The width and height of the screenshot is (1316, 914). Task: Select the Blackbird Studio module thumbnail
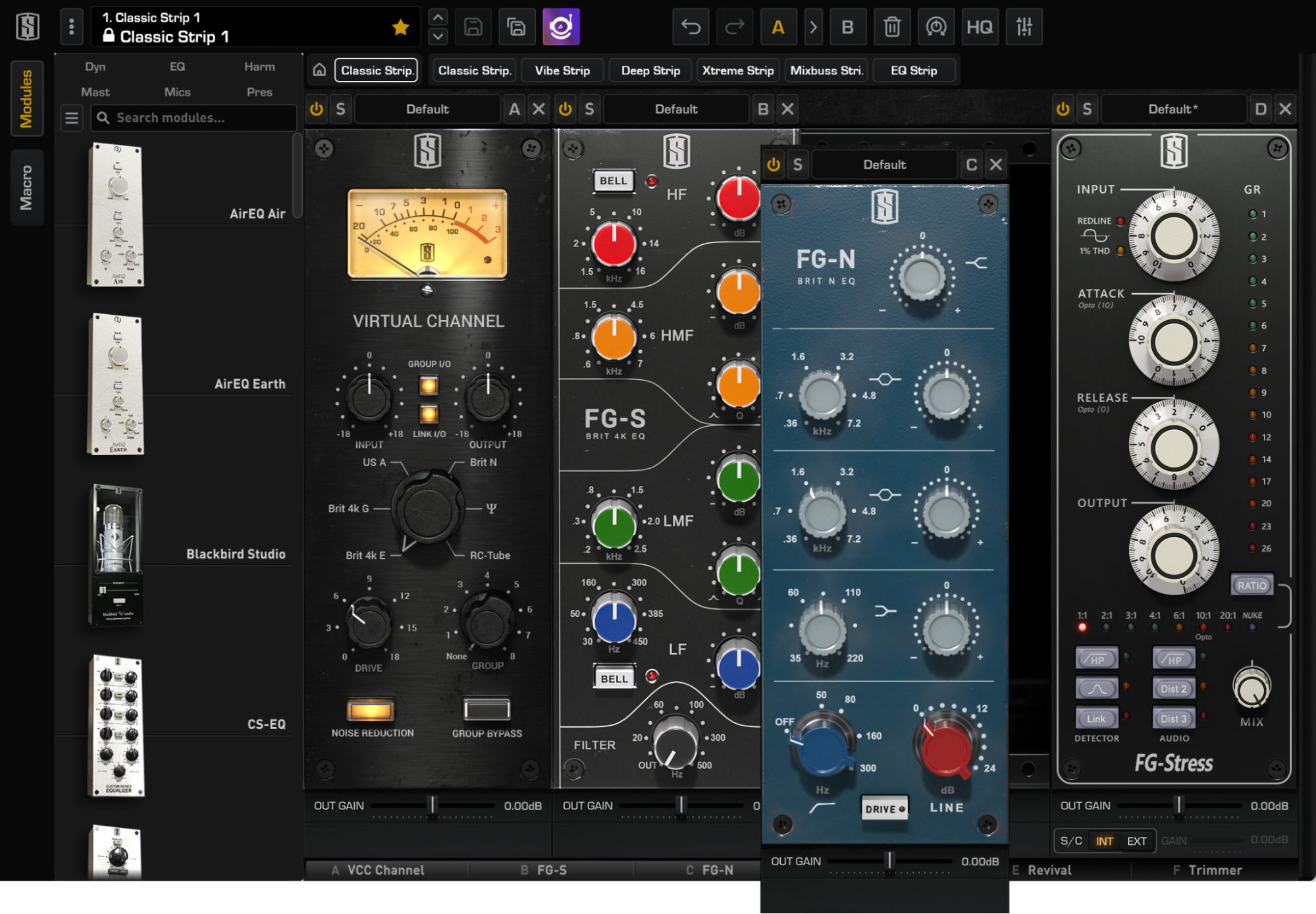pyautogui.click(x=116, y=554)
